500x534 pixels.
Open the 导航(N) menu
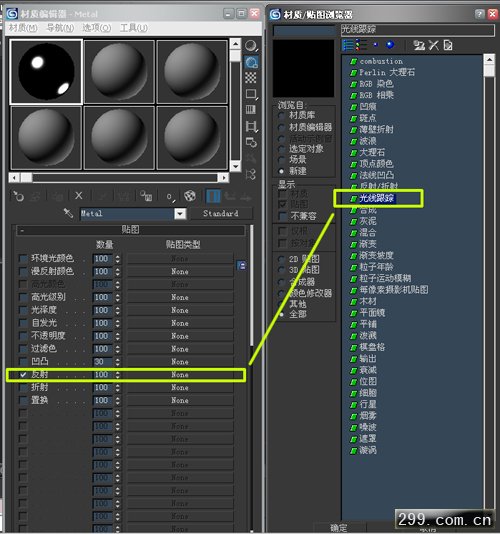pyautogui.click(x=60, y=28)
